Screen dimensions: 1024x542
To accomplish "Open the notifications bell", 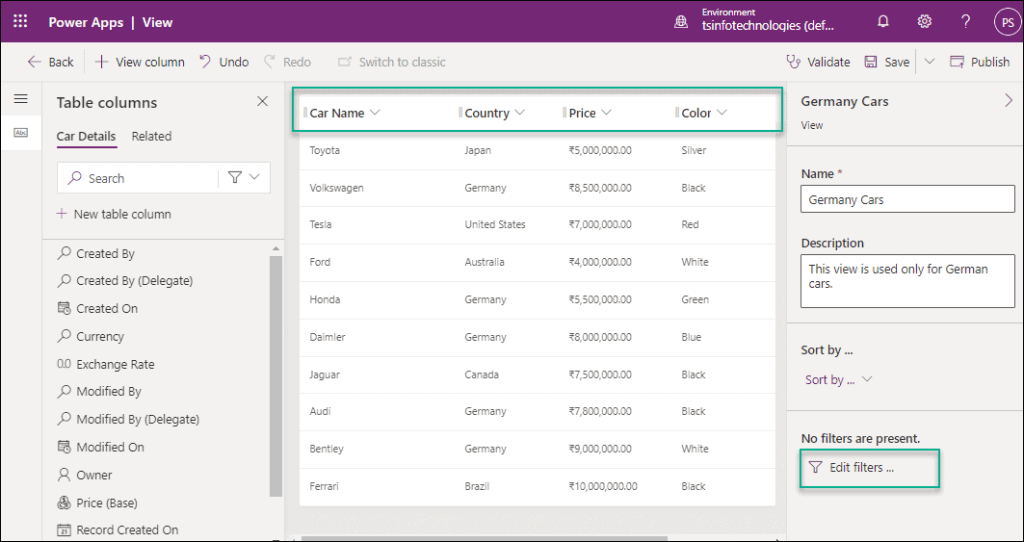I will coord(883,22).
